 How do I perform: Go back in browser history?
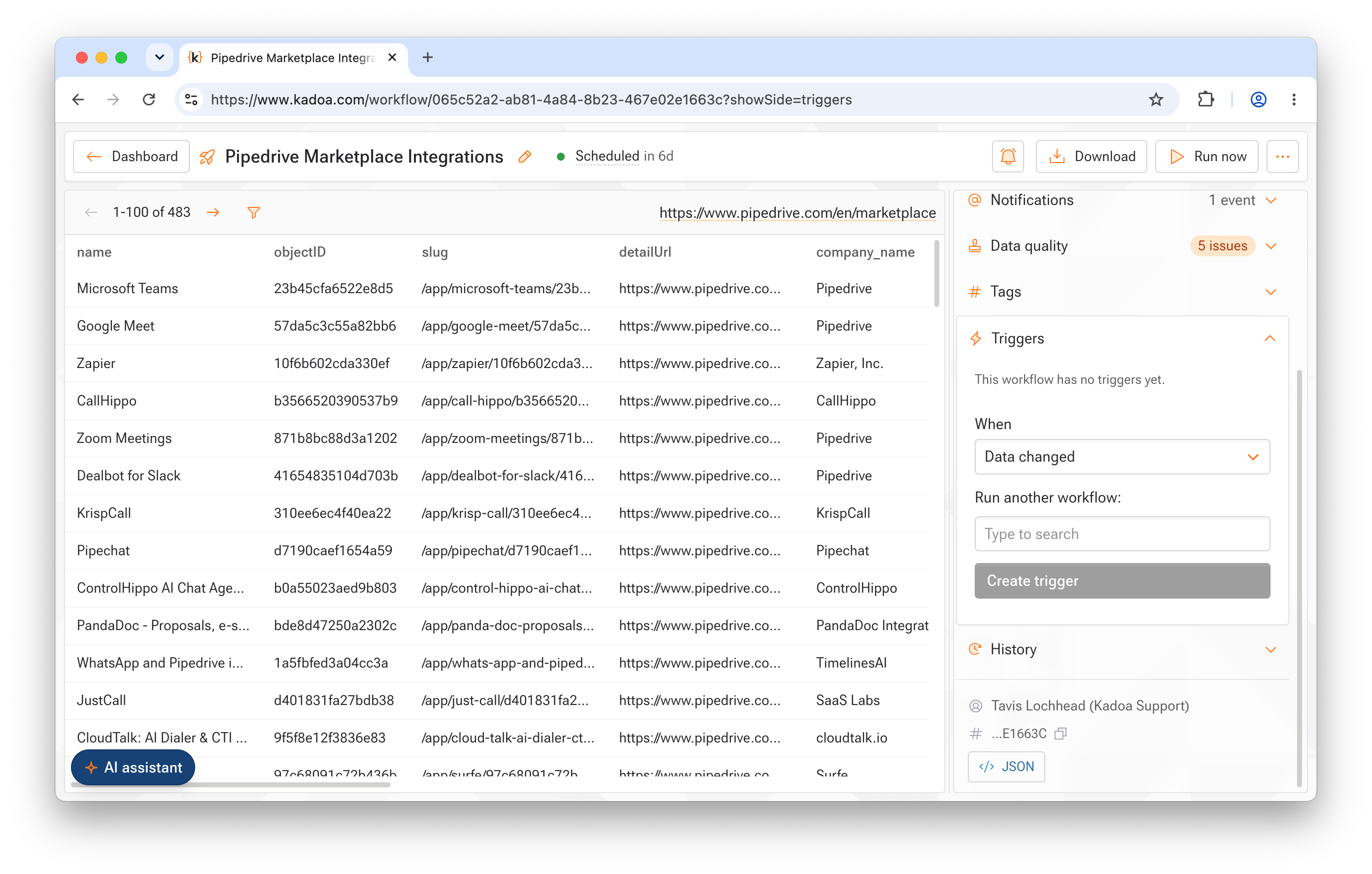click(x=79, y=100)
